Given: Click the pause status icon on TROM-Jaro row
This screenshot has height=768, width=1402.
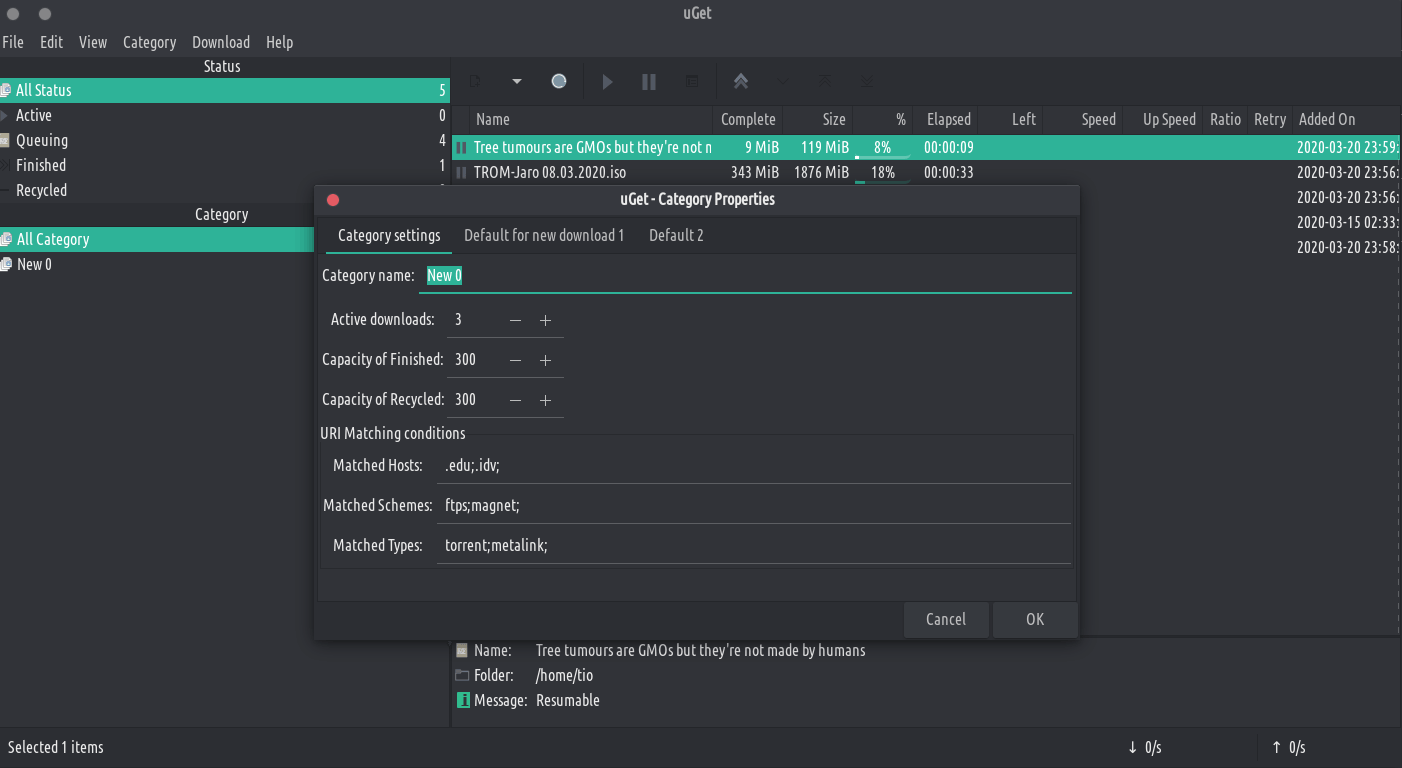Looking at the screenshot, I should [x=461, y=172].
